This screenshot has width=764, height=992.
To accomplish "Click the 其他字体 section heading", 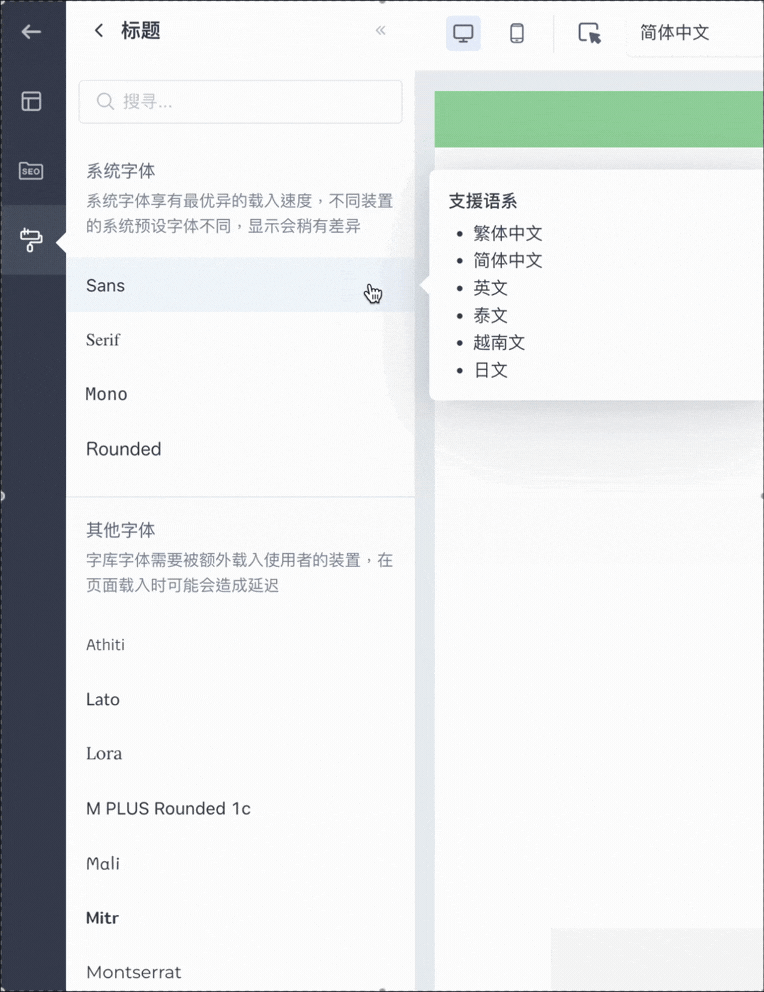I will (x=121, y=530).
